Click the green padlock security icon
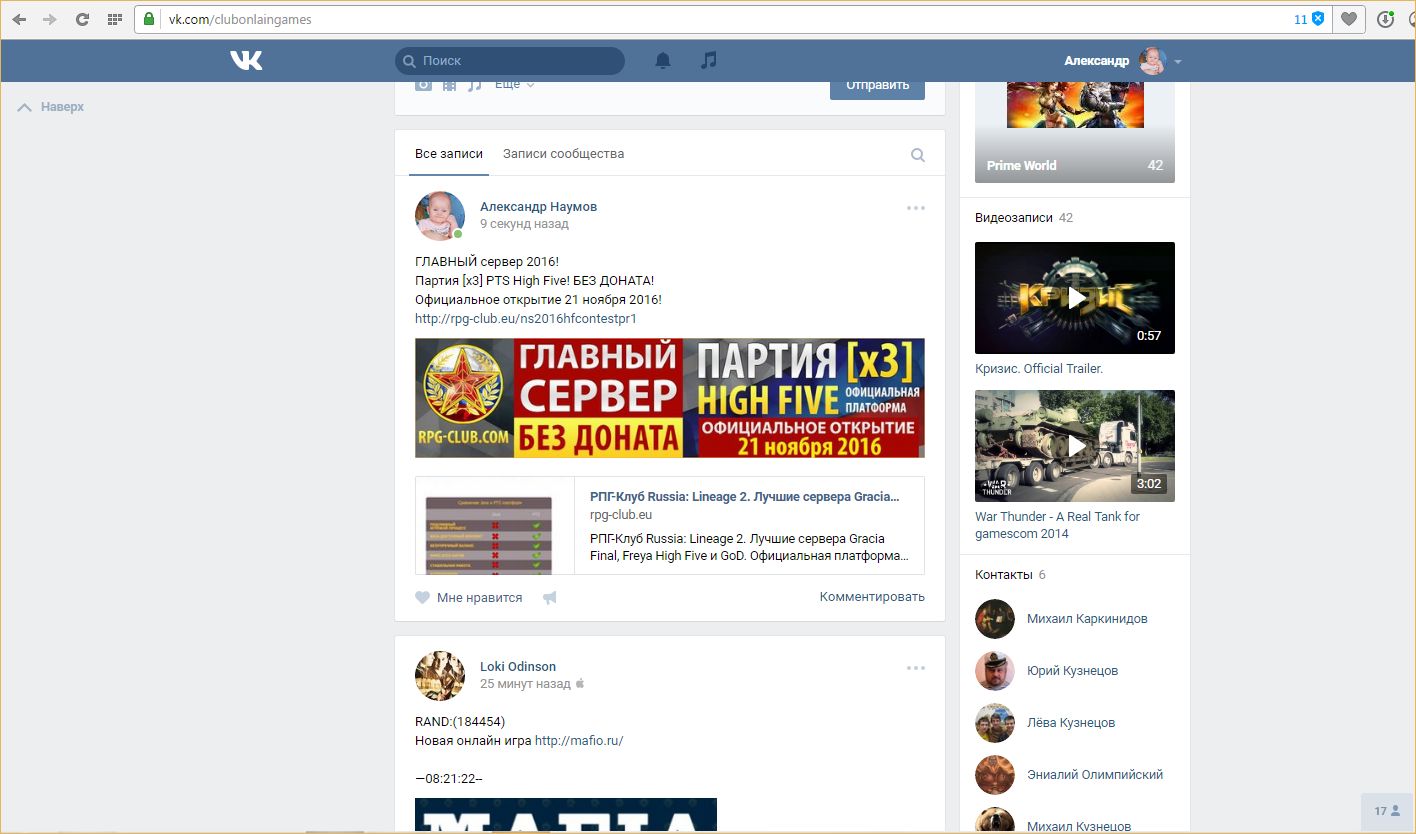1416x834 pixels. (150, 19)
